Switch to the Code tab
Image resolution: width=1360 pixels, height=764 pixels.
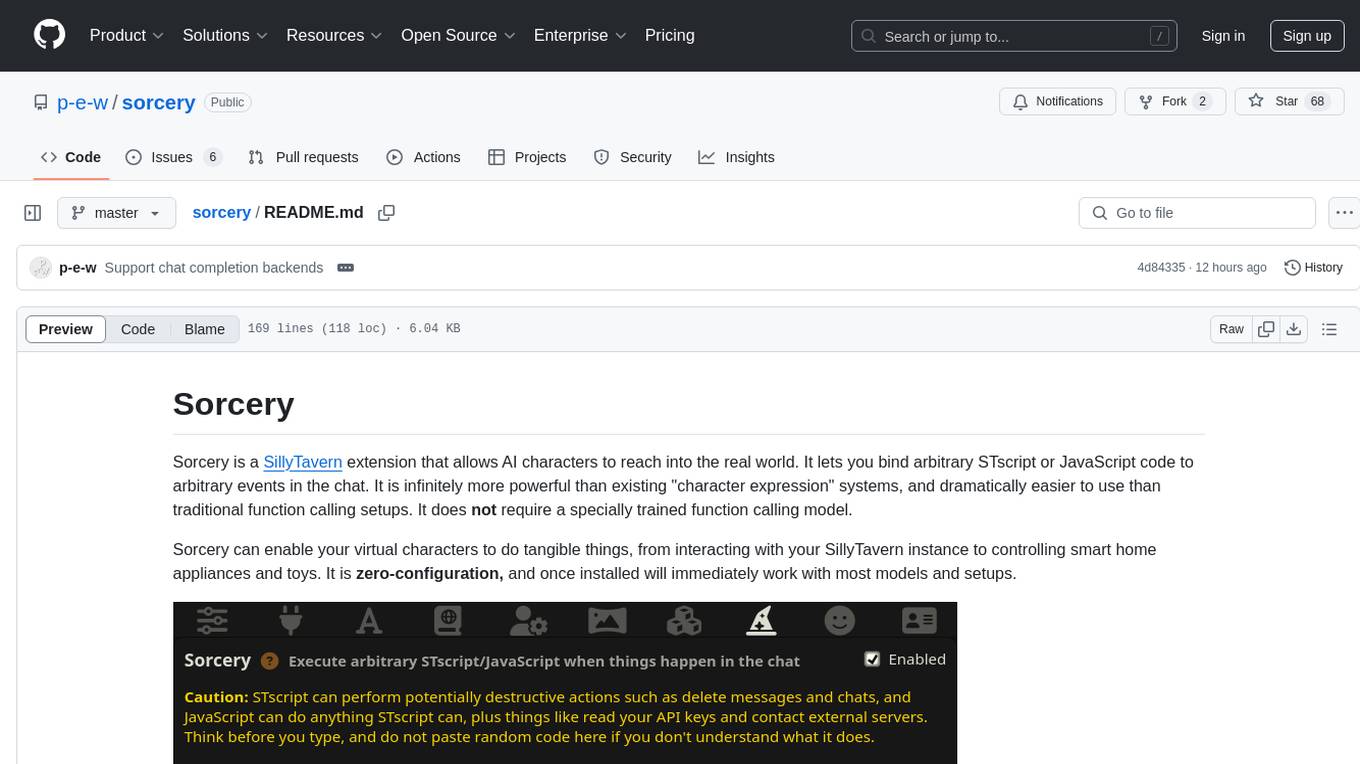tap(71, 157)
